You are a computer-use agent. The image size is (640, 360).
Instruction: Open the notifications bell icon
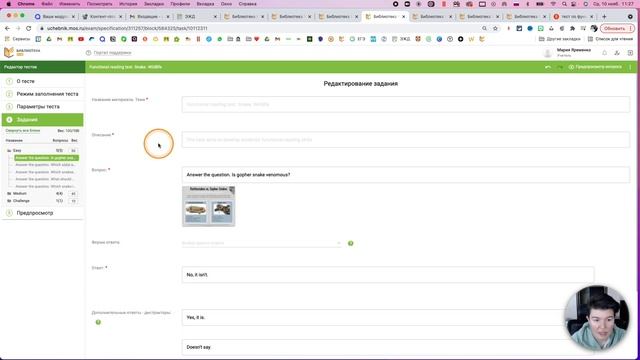click(604, 53)
